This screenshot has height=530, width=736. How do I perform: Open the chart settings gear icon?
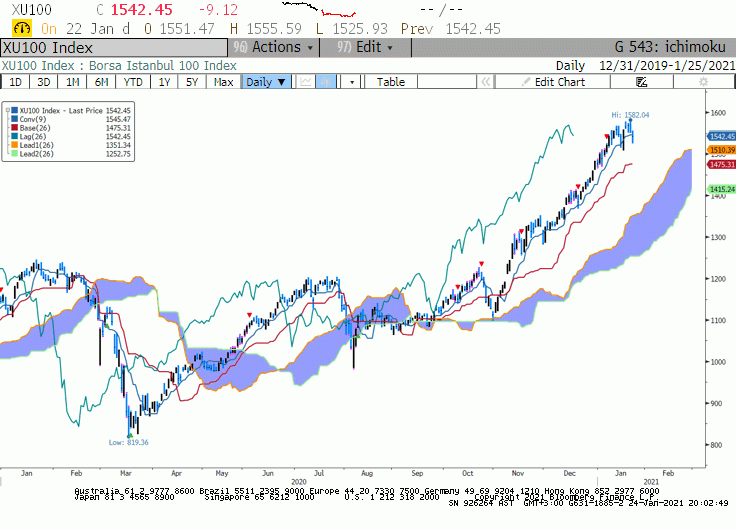703,82
